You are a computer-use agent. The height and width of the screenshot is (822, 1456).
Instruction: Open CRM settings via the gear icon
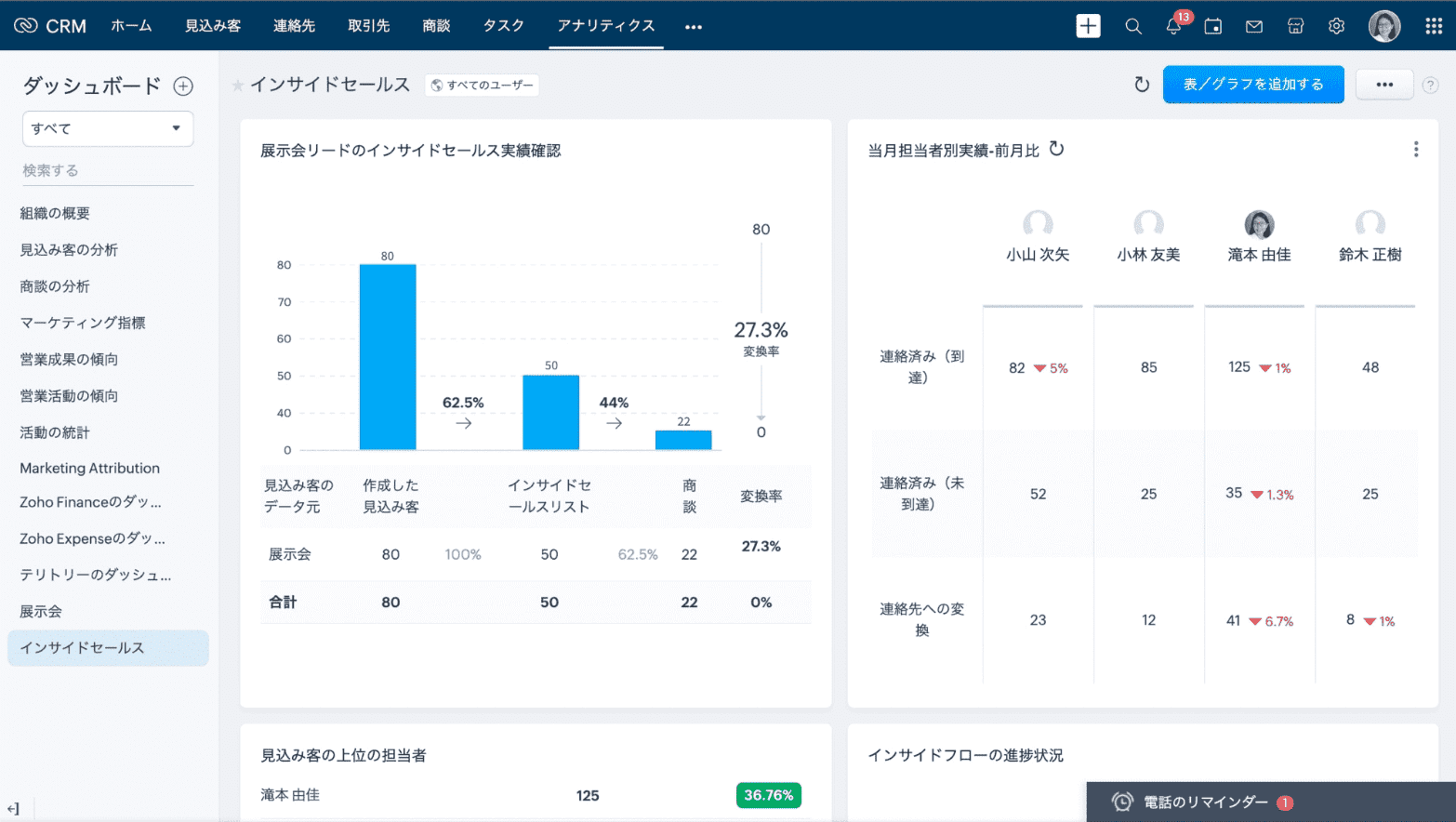pyautogui.click(x=1336, y=26)
